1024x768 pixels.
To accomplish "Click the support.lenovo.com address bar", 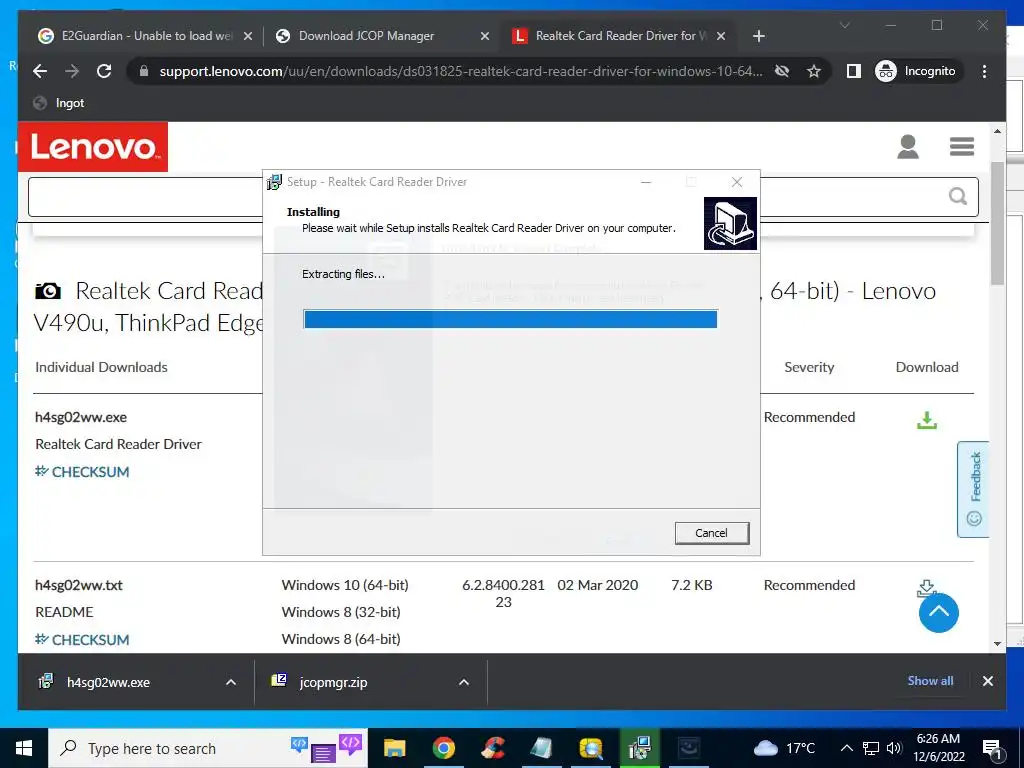I will [x=460, y=71].
